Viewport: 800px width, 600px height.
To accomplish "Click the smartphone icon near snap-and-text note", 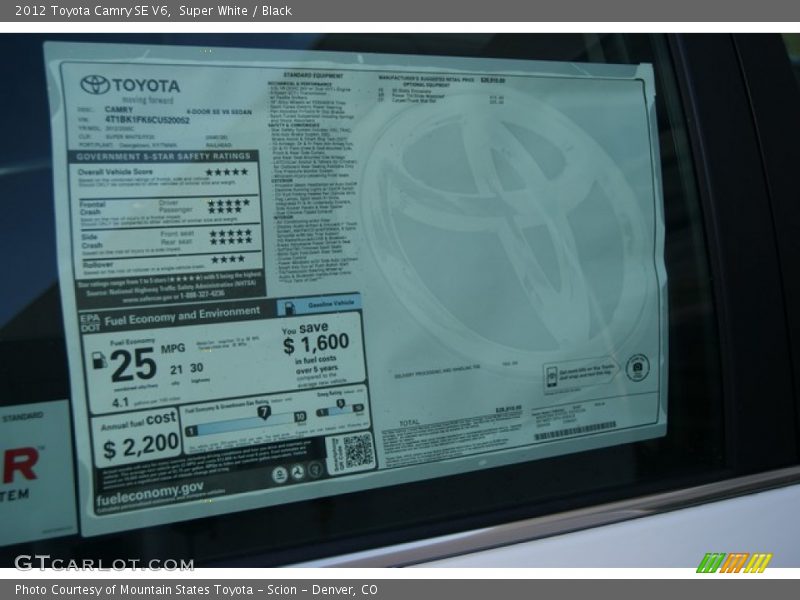I will pos(552,377).
